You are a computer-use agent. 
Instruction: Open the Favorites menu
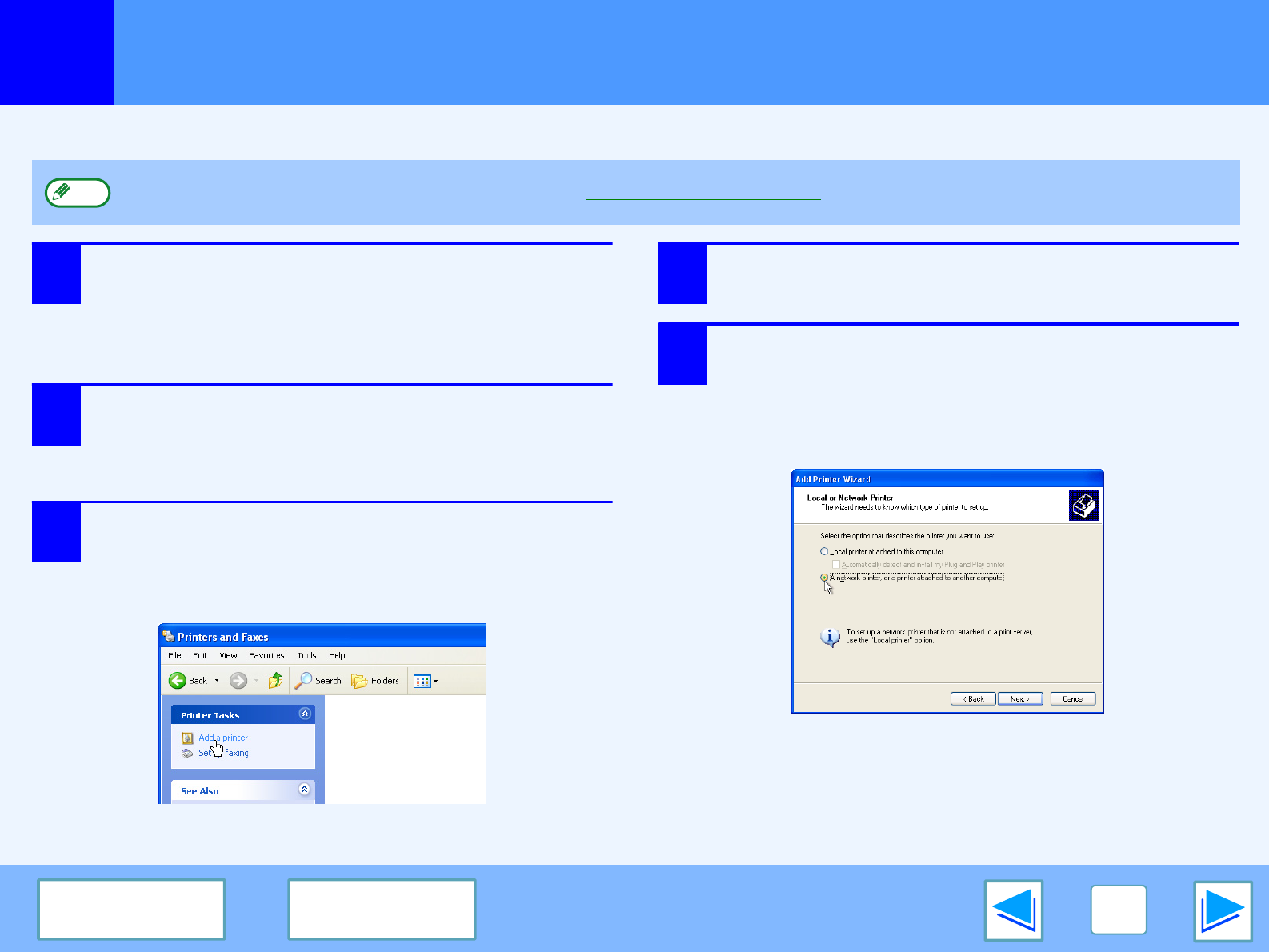pos(266,655)
